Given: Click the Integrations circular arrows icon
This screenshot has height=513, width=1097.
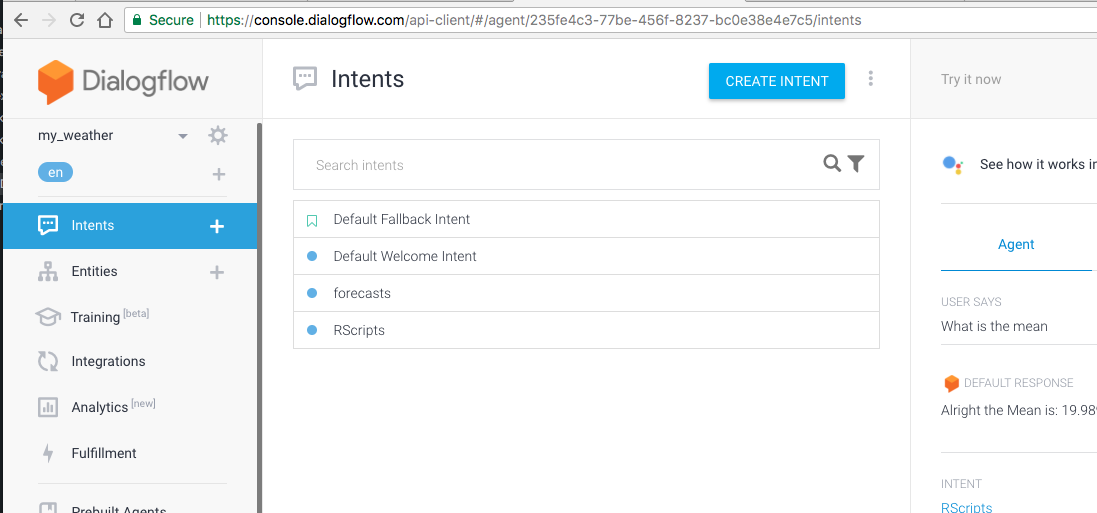Looking at the screenshot, I should [48, 362].
